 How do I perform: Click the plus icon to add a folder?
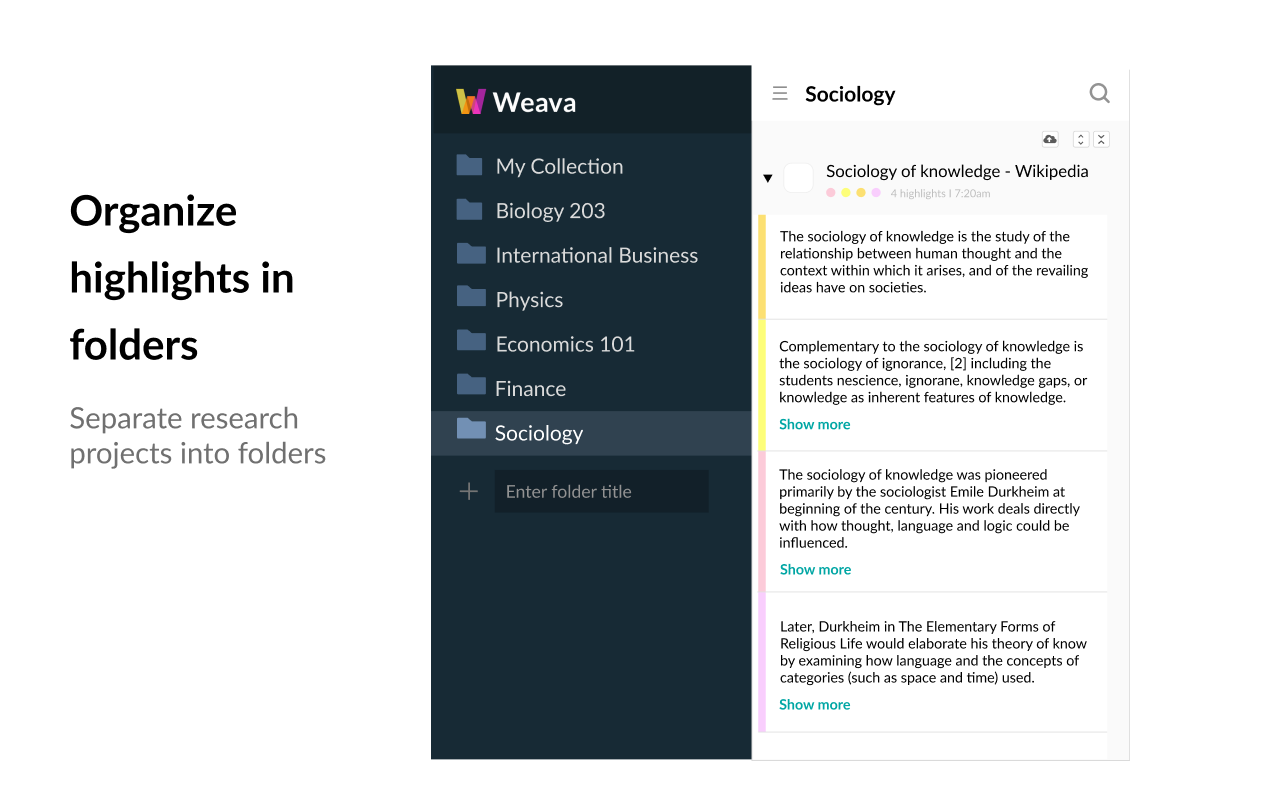coord(468,491)
